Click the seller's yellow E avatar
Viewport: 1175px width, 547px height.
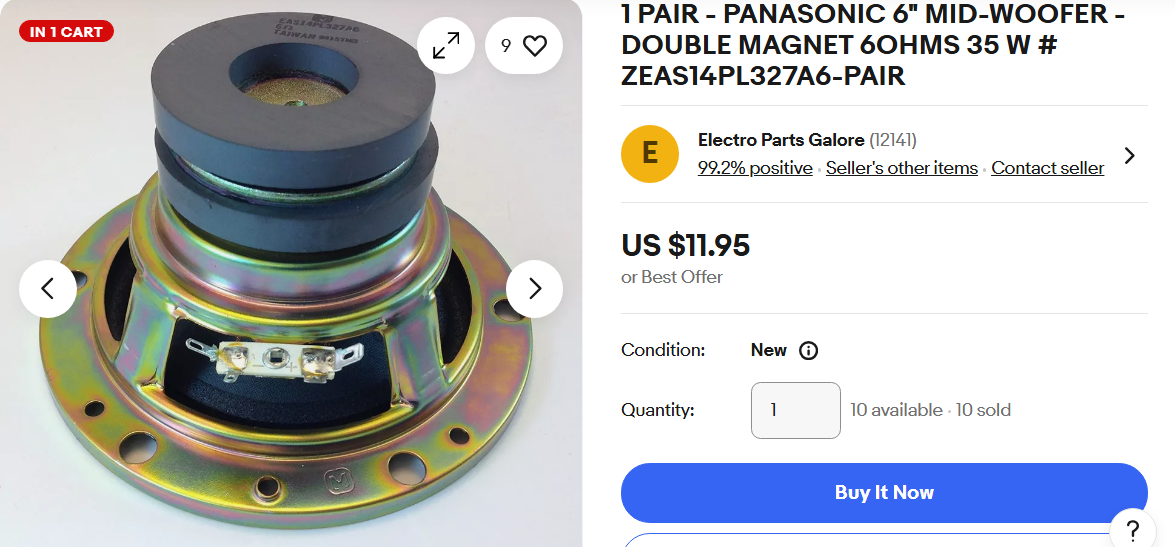point(650,154)
